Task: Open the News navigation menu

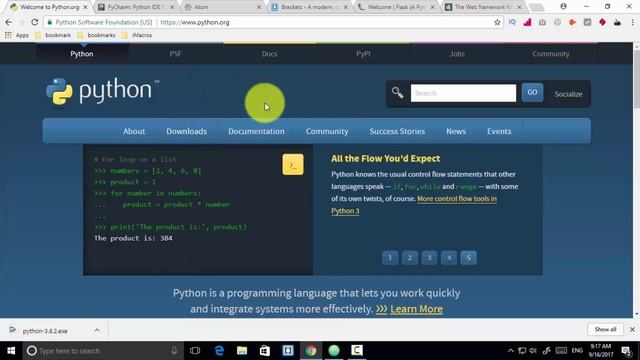Action: click(456, 131)
